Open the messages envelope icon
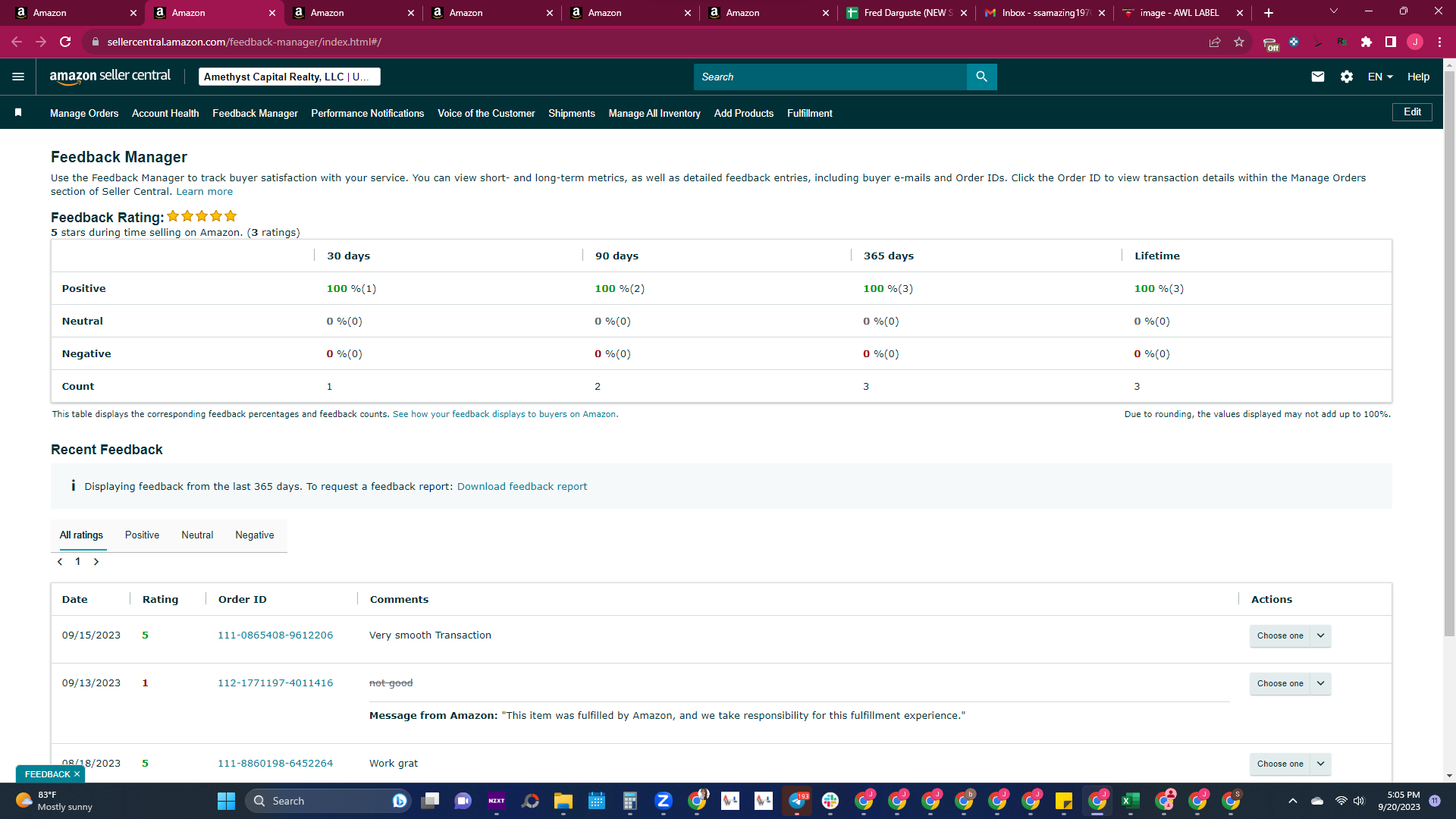The width and height of the screenshot is (1456, 819). pyautogui.click(x=1318, y=77)
